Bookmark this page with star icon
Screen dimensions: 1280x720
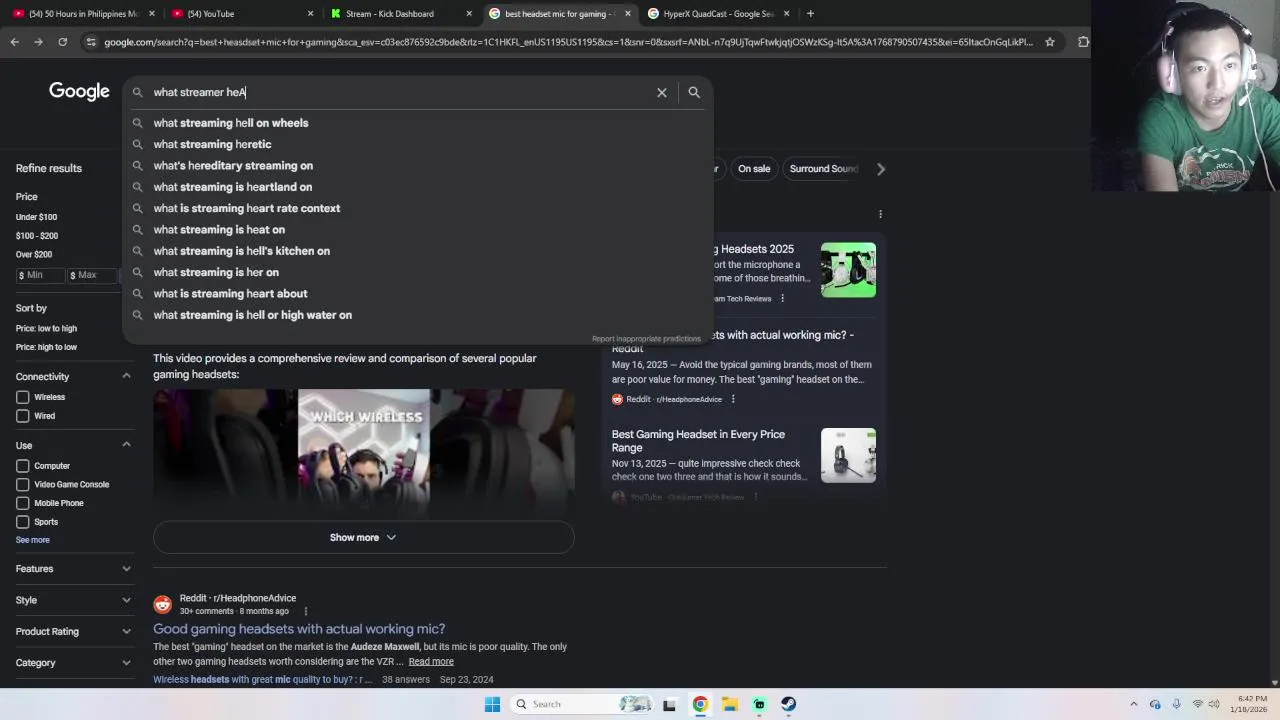(x=1050, y=42)
